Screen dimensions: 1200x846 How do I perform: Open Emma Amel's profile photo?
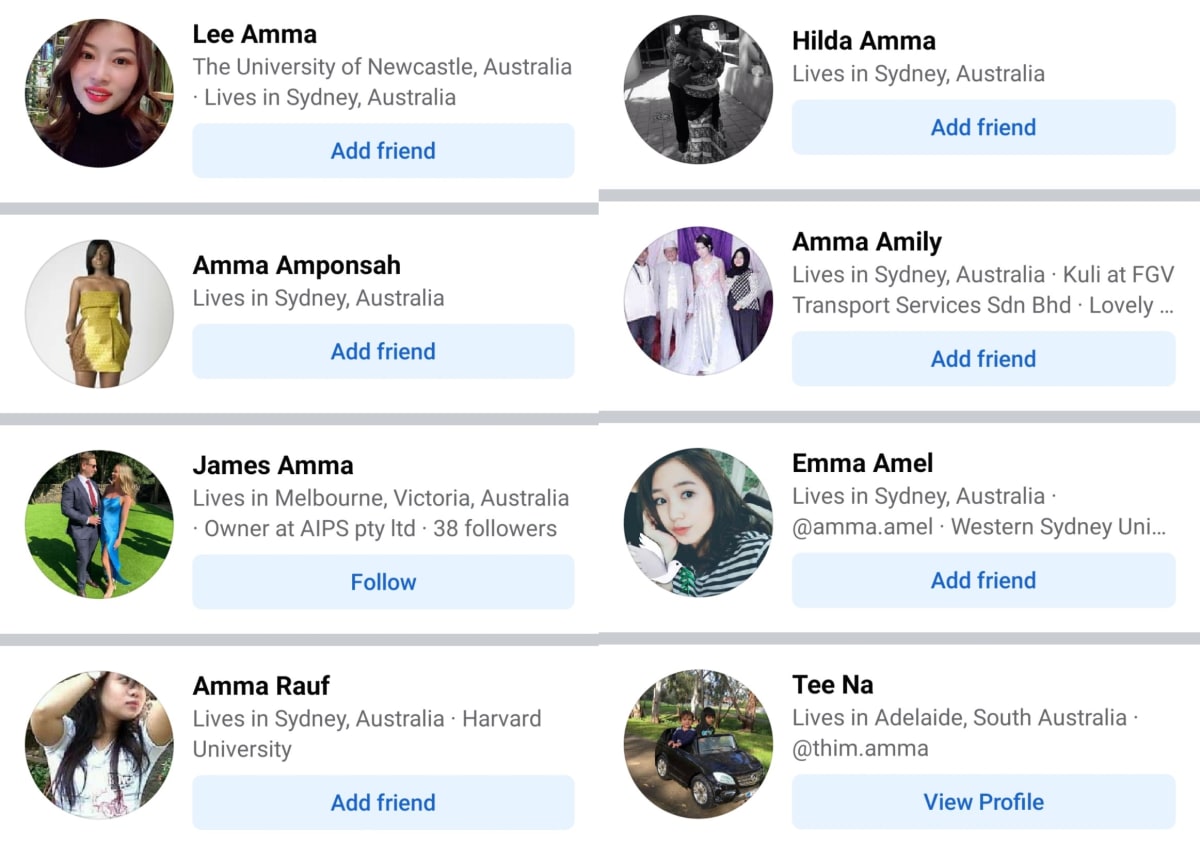click(x=698, y=522)
